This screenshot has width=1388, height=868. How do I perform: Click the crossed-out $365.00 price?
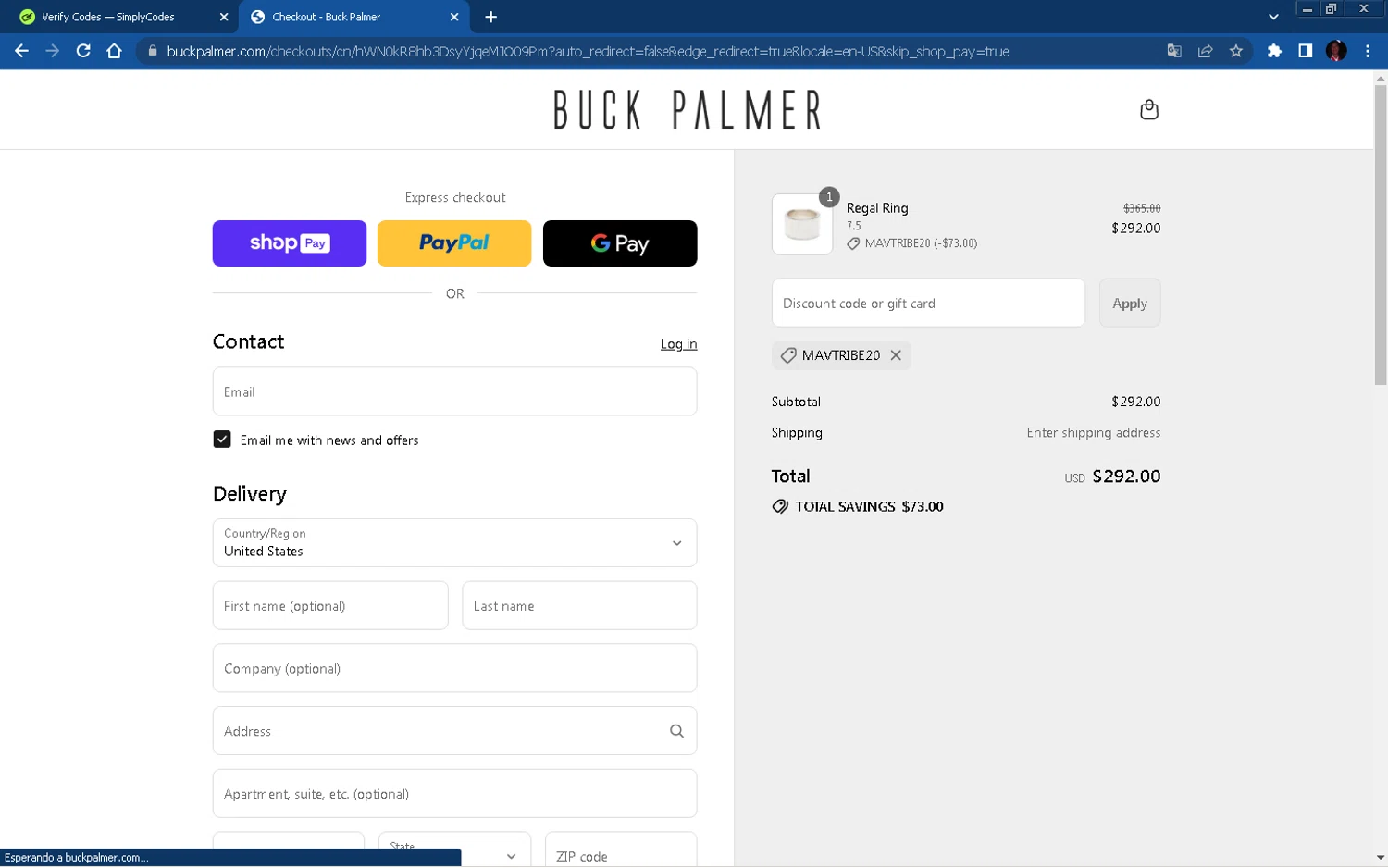[1142, 208]
